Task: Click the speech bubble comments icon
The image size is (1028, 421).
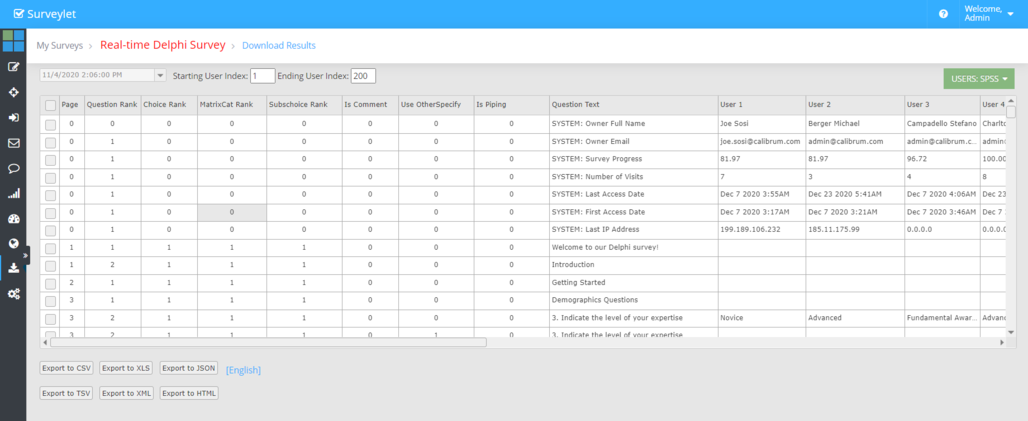Action: tap(13, 168)
